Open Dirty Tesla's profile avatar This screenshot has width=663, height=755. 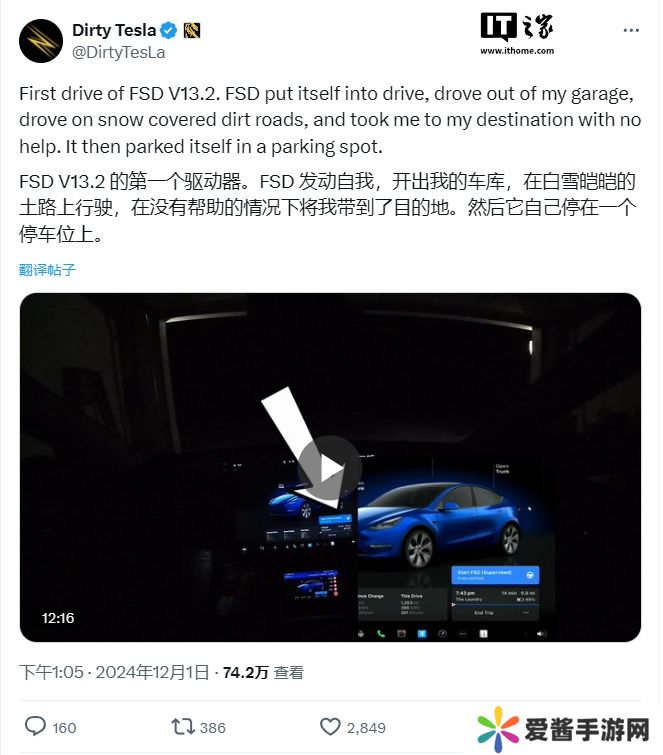click(41, 41)
